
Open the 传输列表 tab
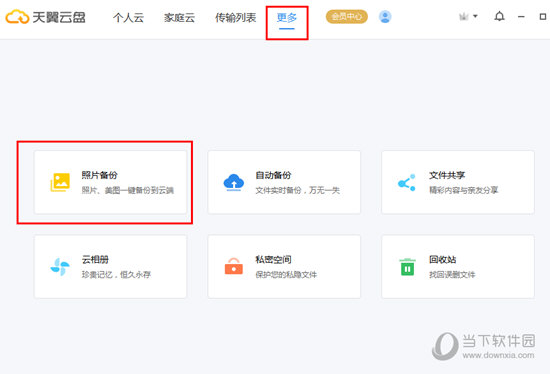tap(235, 17)
